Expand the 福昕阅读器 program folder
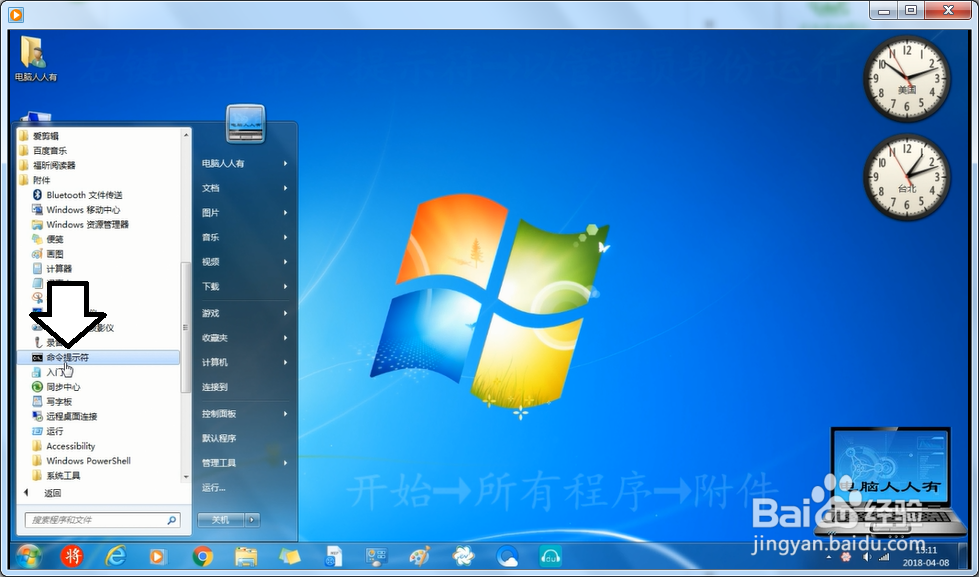 click(x=47, y=165)
